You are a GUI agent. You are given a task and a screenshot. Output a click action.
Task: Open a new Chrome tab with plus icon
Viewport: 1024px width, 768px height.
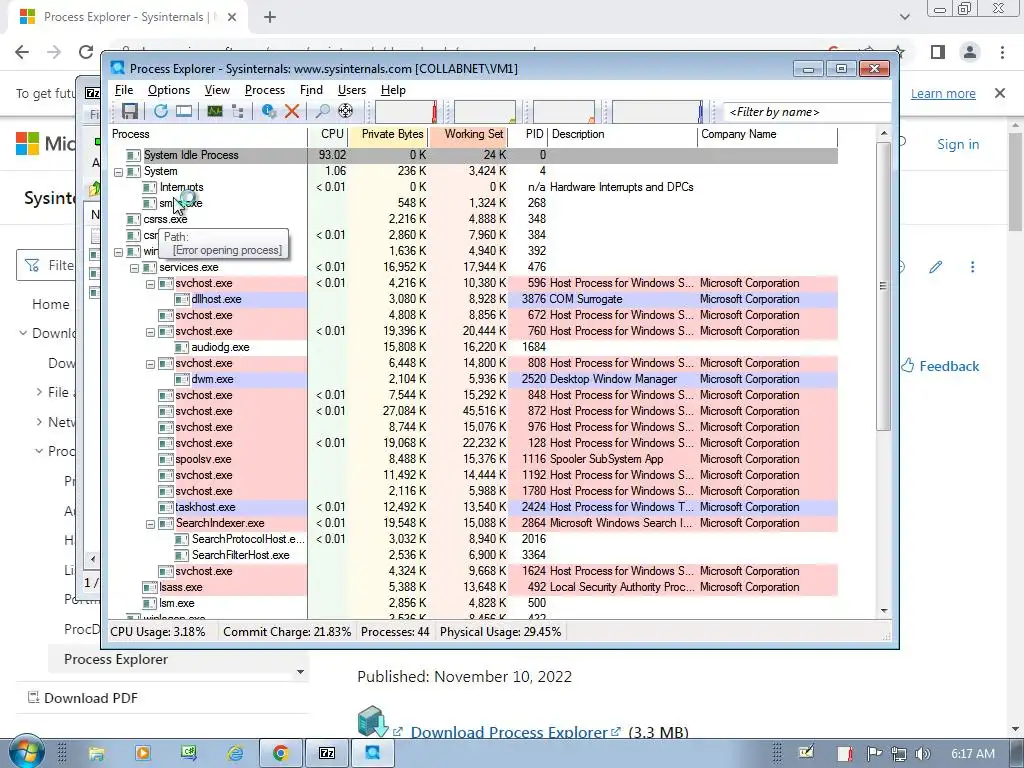coord(270,17)
